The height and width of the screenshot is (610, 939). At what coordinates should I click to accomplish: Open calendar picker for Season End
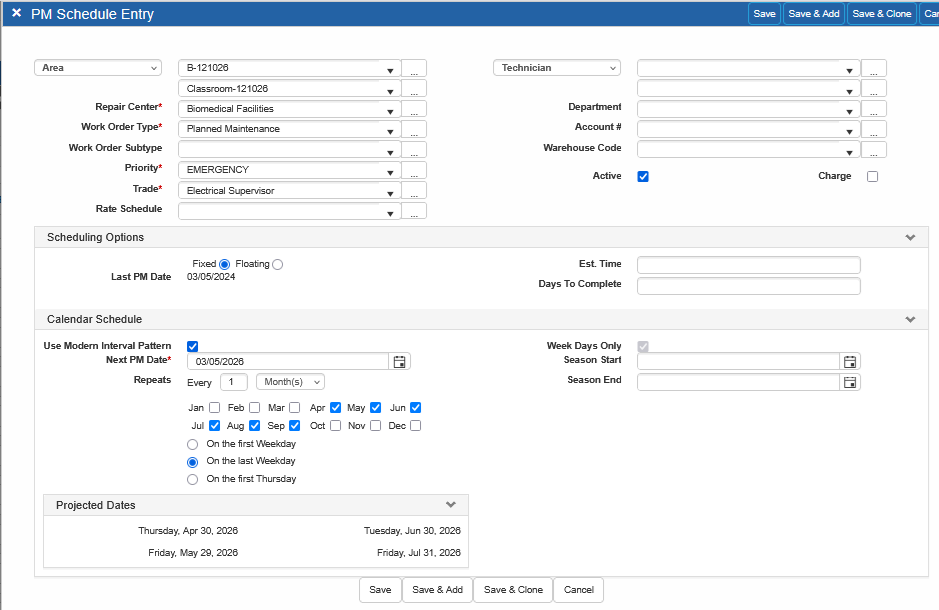(x=850, y=382)
